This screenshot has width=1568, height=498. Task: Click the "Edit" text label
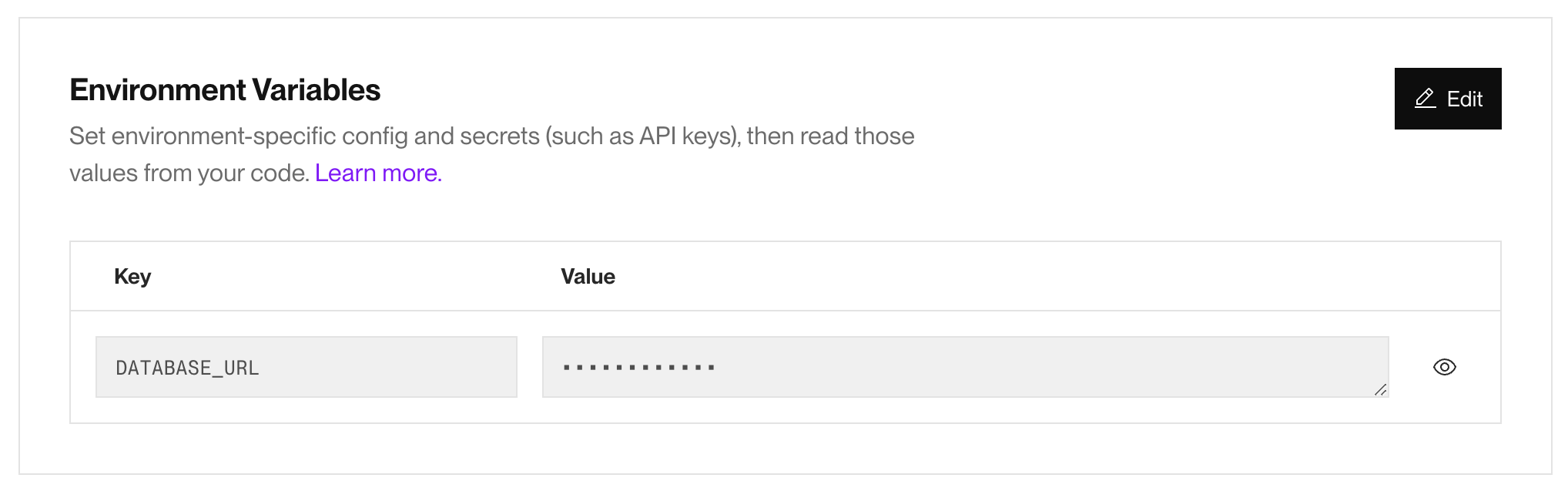click(1464, 99)
